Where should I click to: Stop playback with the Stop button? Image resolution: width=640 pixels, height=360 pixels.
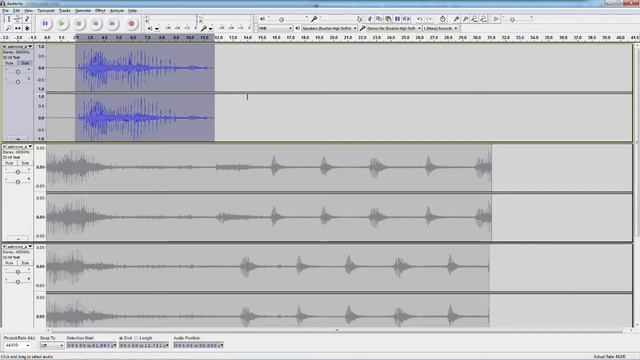coord(79,24)
